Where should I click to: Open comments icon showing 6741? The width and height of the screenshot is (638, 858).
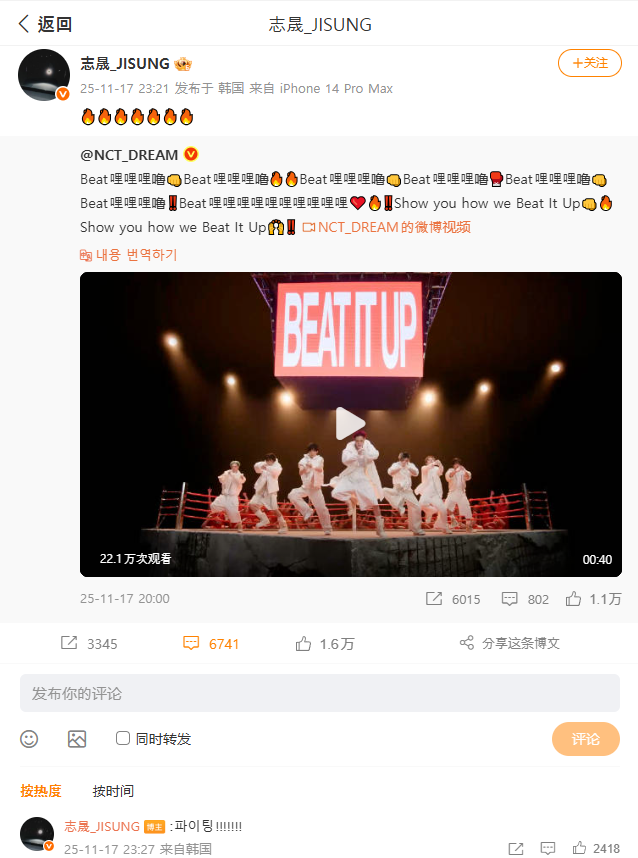tap(191, 643)
